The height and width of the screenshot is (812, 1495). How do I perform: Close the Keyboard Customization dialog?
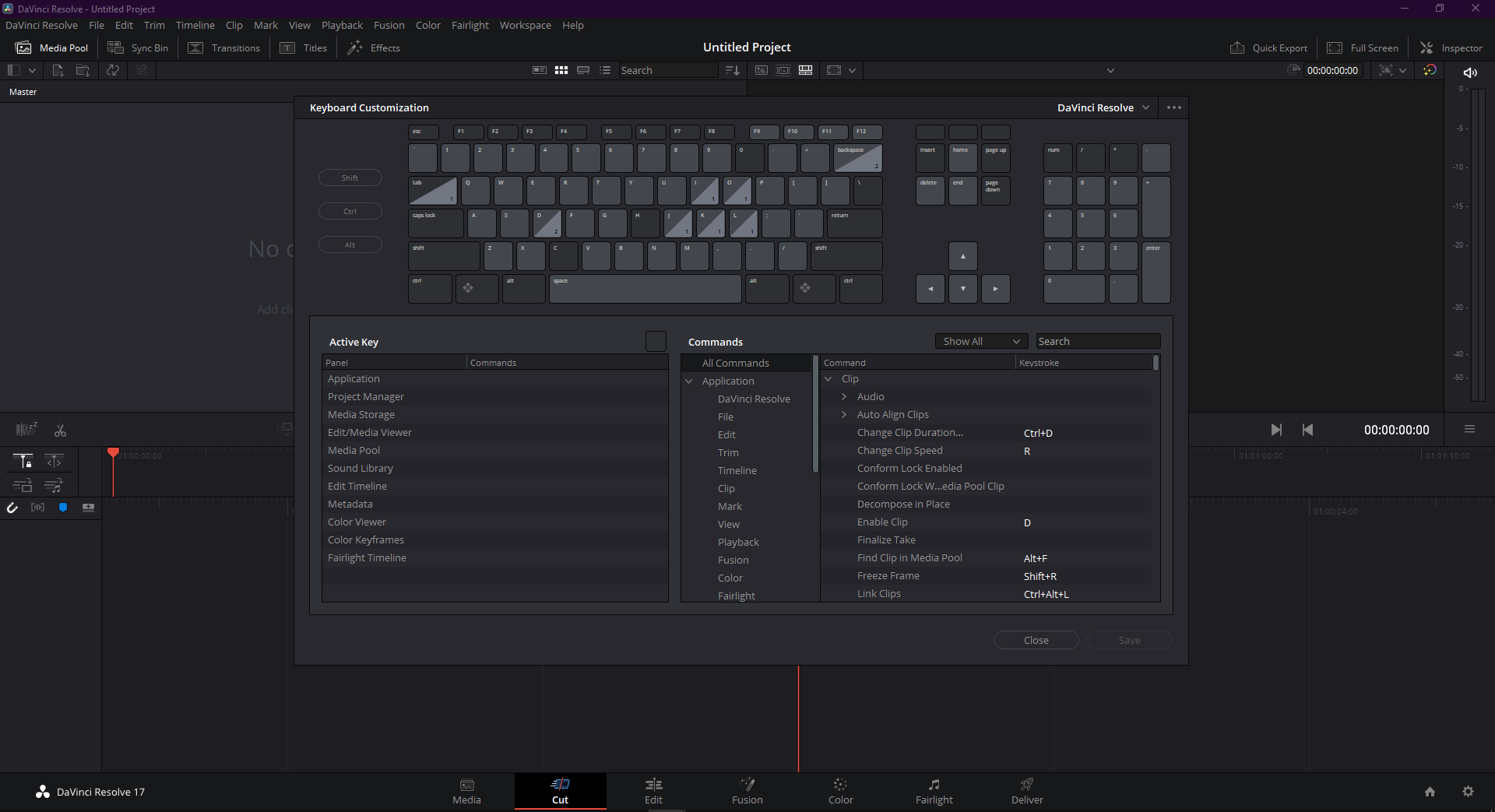(x=1036, y=640)
